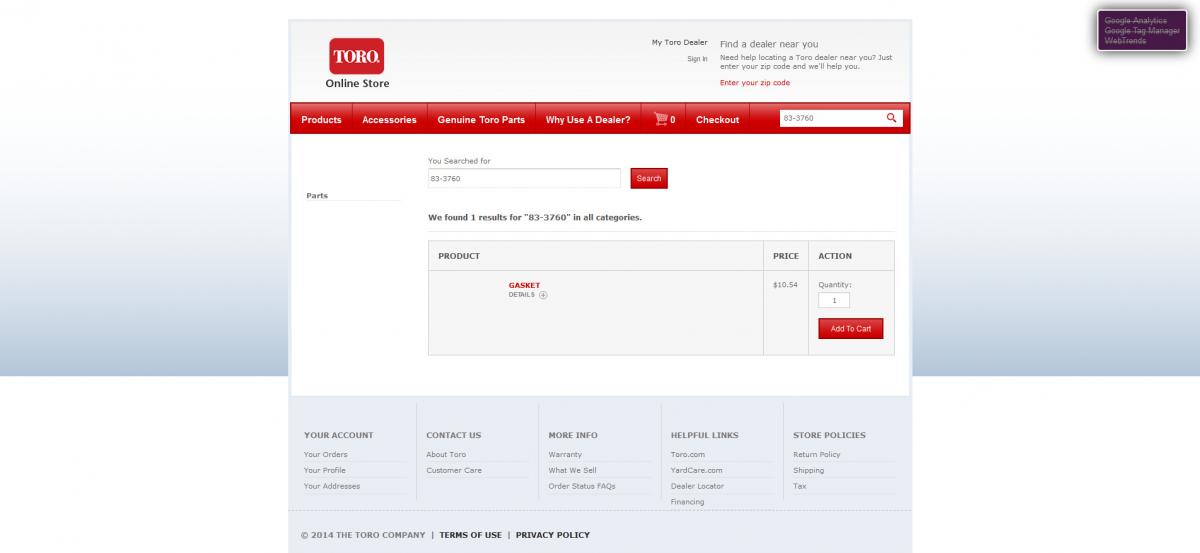Open Tax policy footer link
1200x553 pixels.
pos(800,486)
